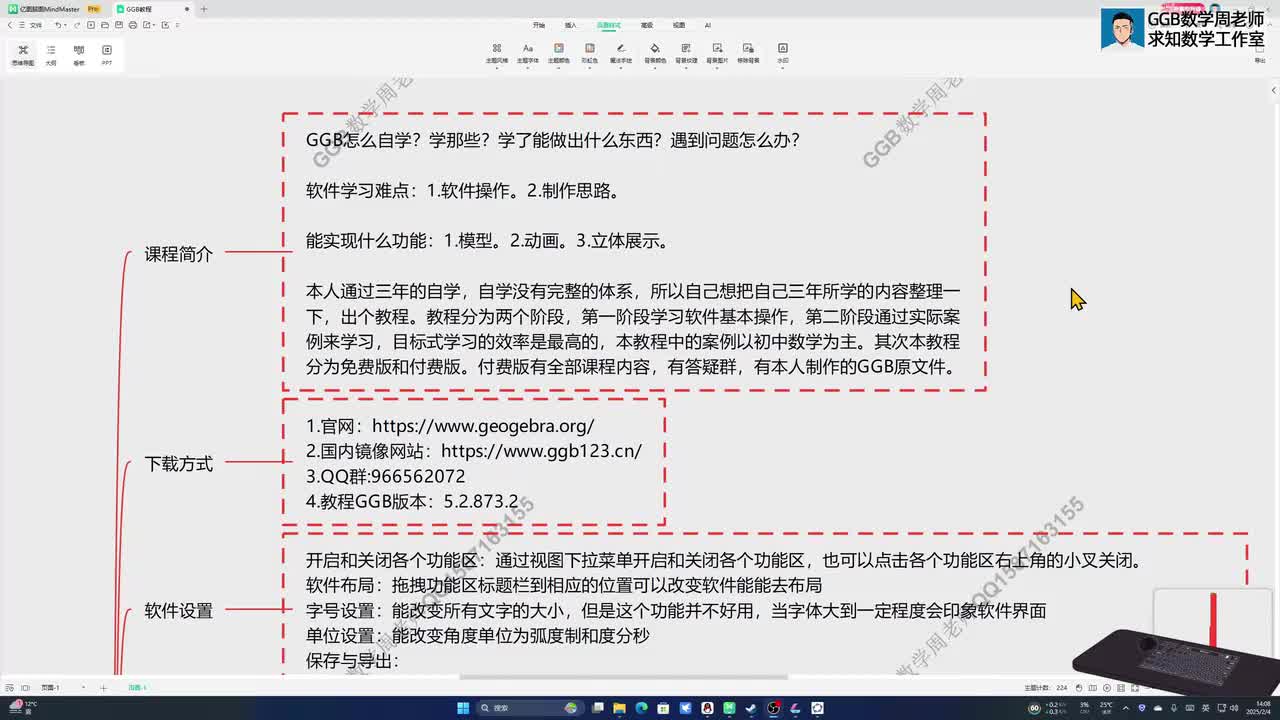Open the 页面-1 page dropdown in status bar
Image resolution: width=1280 pixels, height=720 pixels.
[x=62, y=688]
